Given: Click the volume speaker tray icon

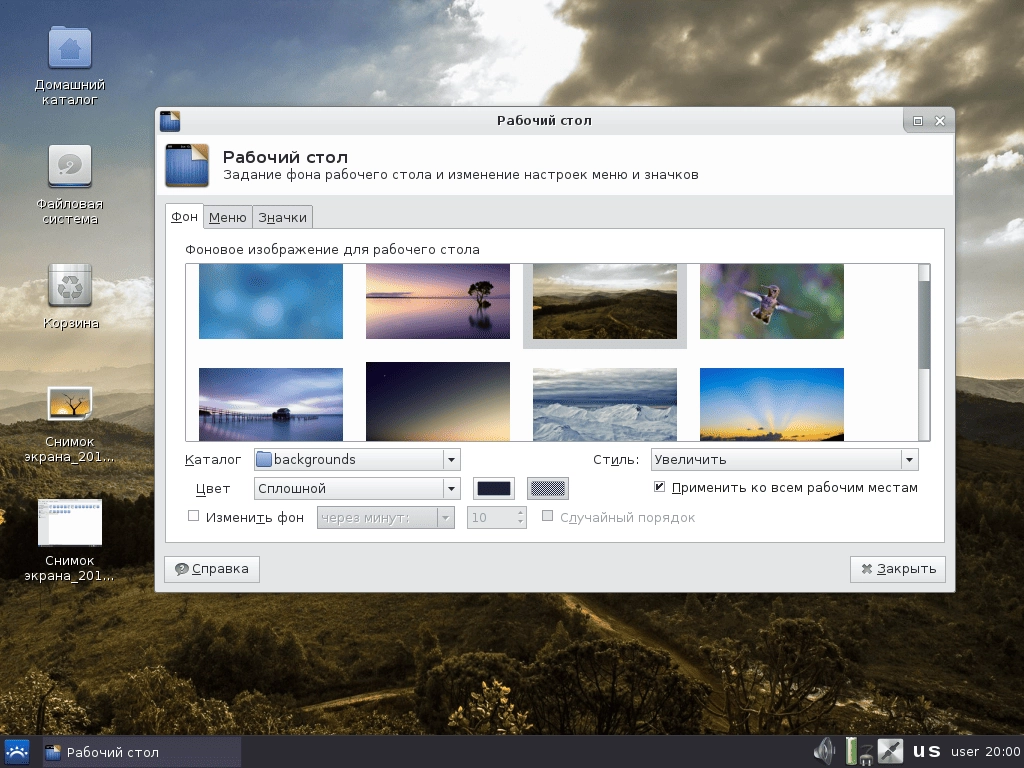Looking at the screenshot, I should pyautogui.click(x=825, y=752).
